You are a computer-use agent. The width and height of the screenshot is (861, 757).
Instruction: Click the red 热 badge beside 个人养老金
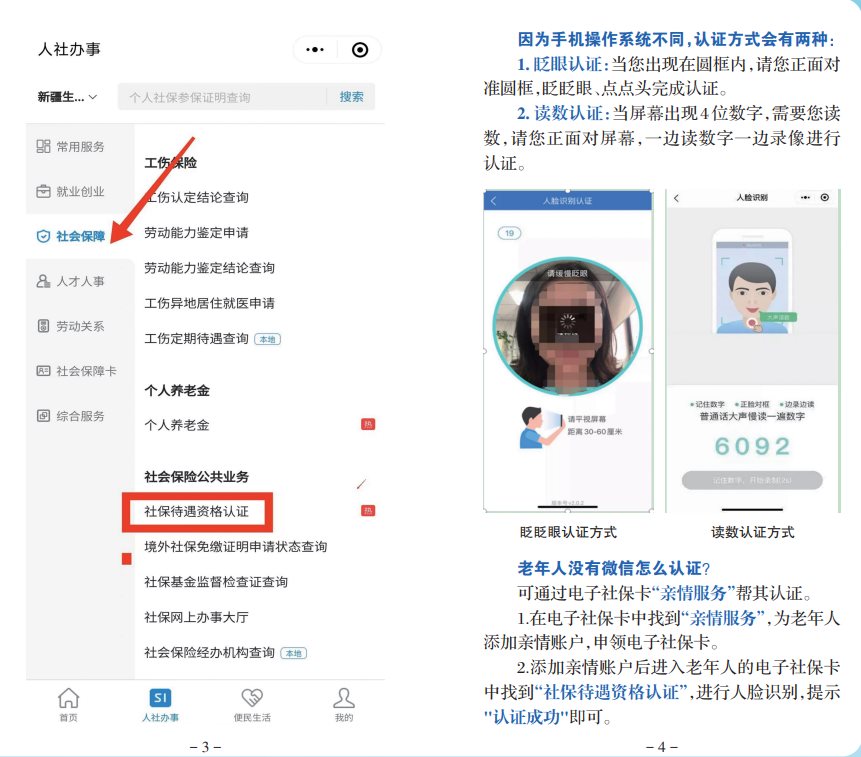click(368, 424)
